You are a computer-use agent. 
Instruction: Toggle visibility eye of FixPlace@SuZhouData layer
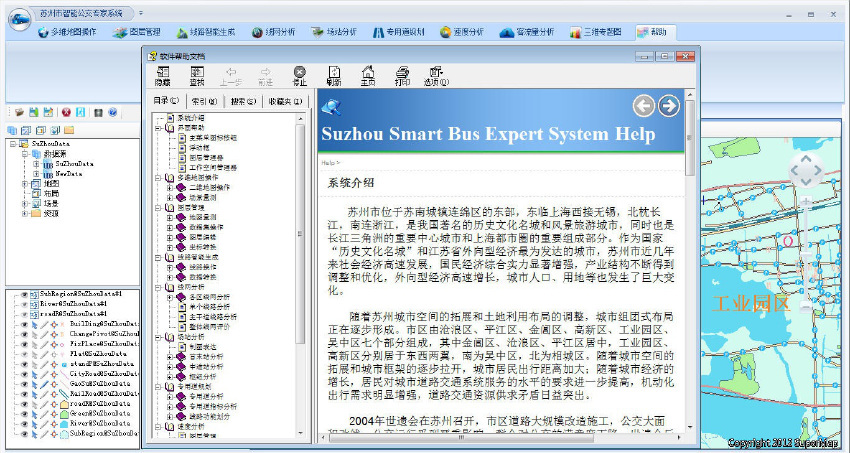point(24,344)
